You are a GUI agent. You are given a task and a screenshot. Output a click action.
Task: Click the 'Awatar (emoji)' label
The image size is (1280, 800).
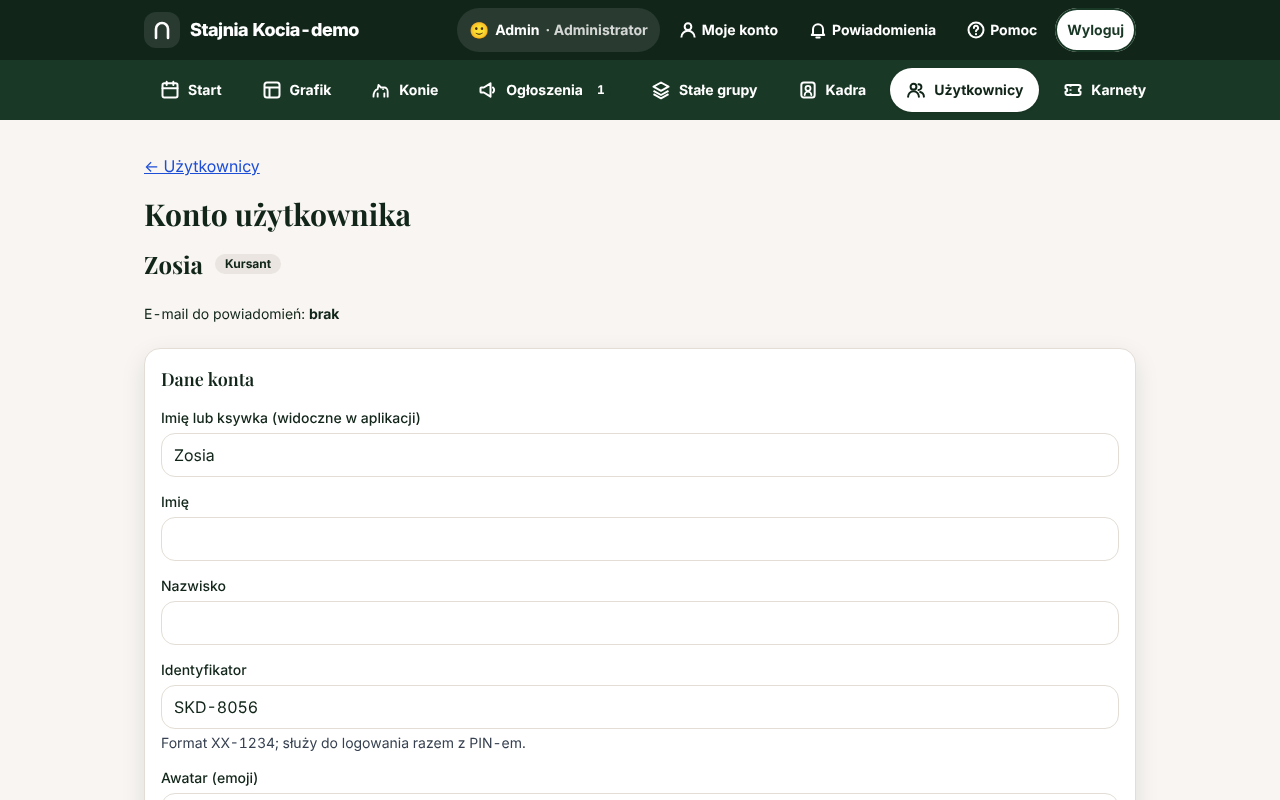pos(210,778)
